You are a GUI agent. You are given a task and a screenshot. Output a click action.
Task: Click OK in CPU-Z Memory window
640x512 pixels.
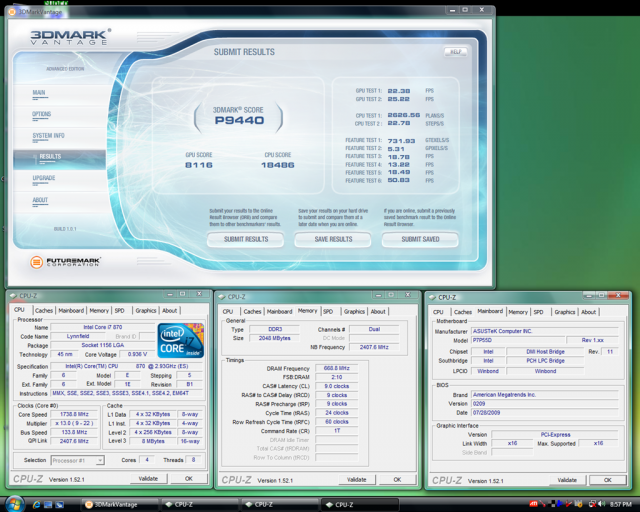397,480
